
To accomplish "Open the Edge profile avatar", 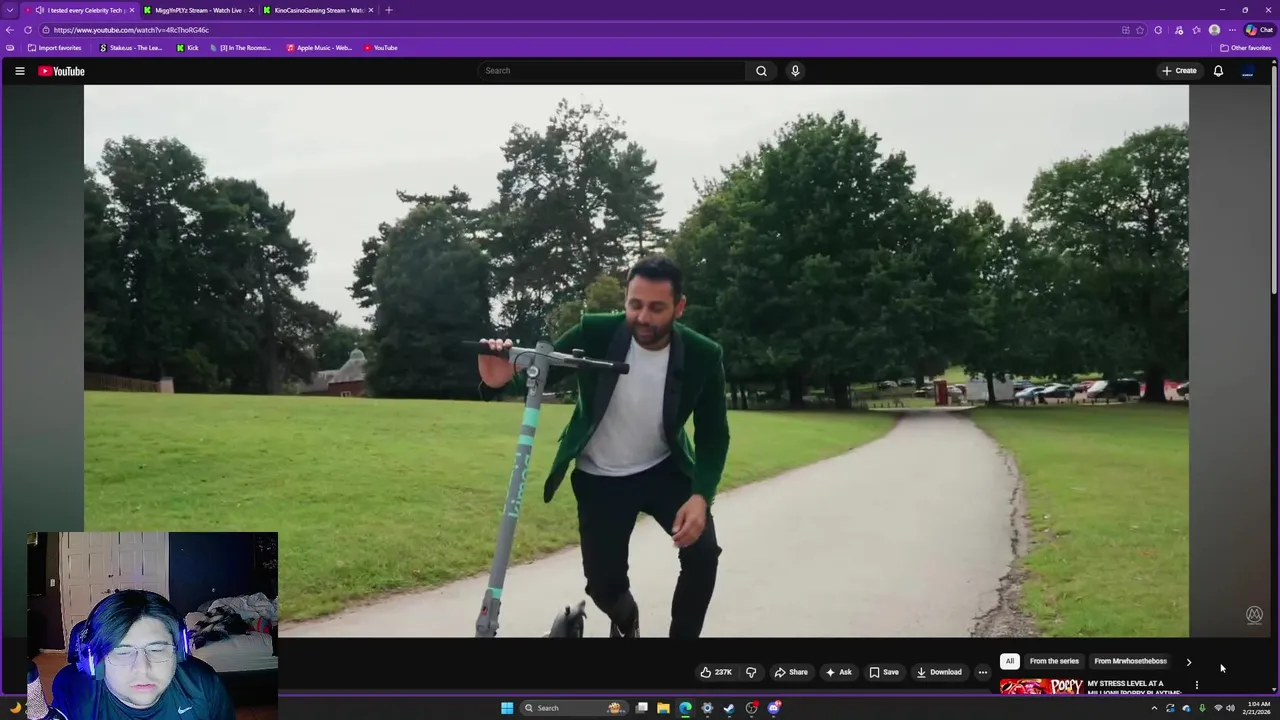I will coord(1214,30).
